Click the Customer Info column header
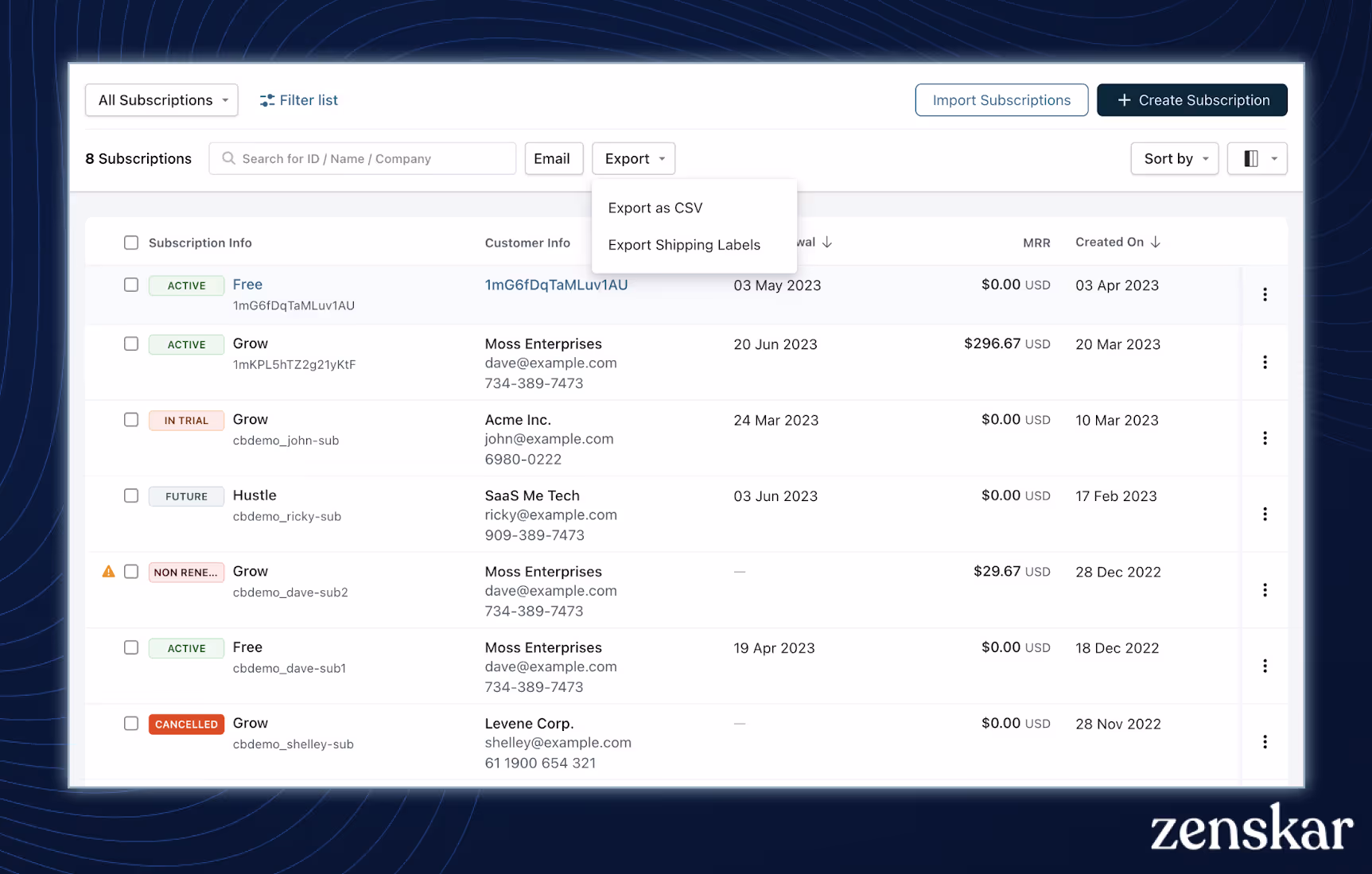Viewport: 1372px width, 874px height. coord(527,243)
